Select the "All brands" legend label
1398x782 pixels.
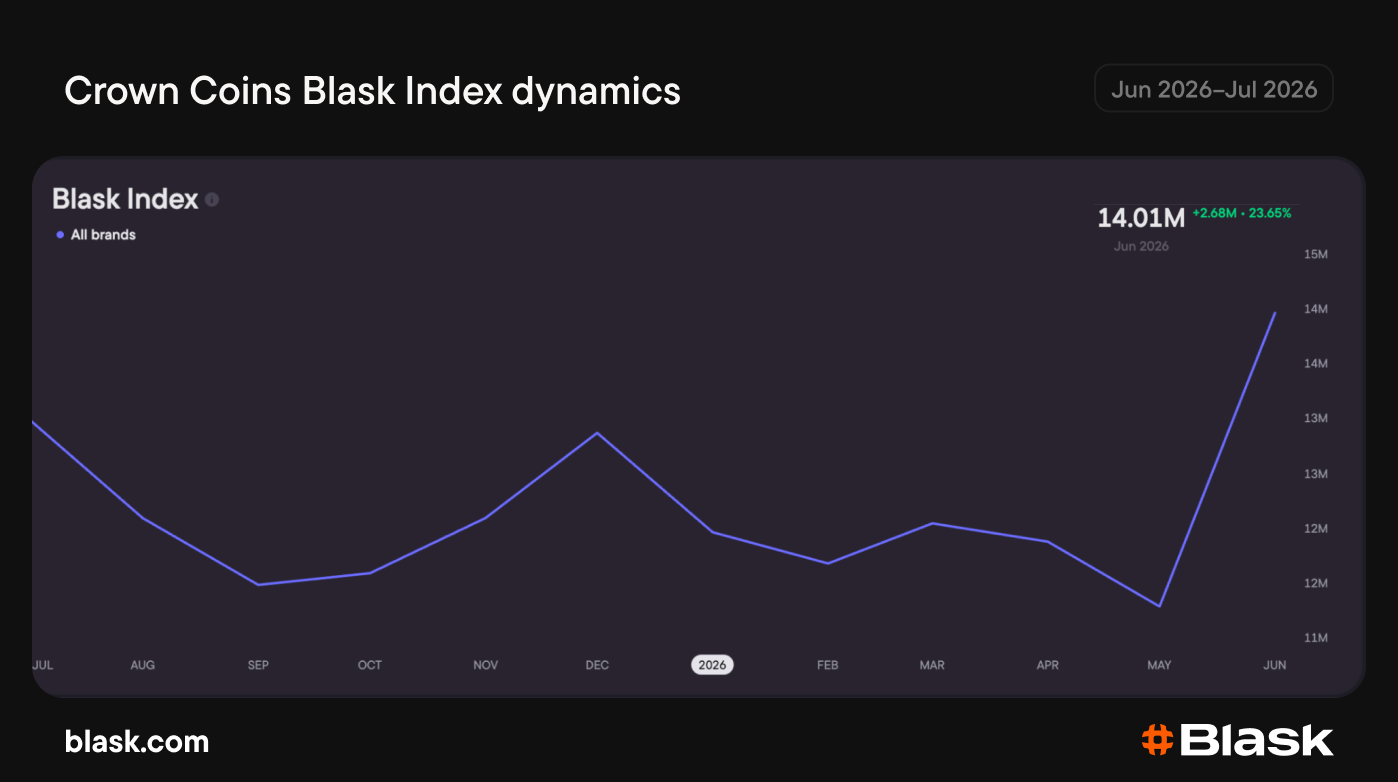pos(103,235)
